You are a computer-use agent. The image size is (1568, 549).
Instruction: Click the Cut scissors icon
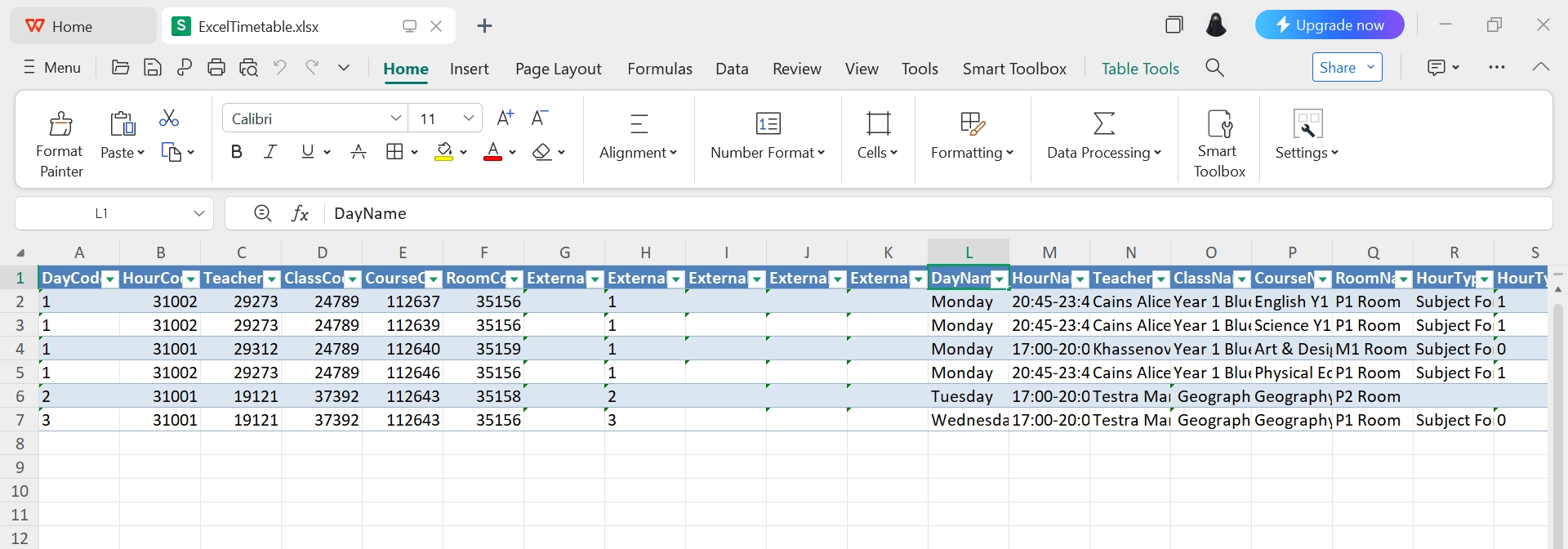pyautogui.click(x=169, y=118)
